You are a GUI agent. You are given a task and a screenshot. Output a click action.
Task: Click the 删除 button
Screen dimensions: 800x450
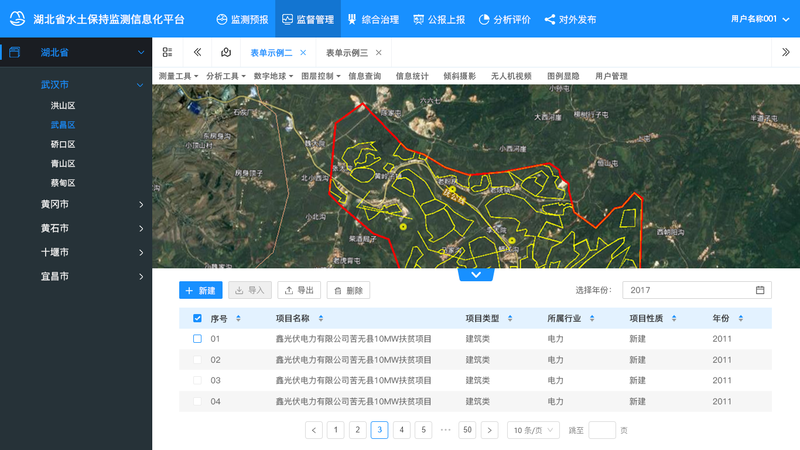348,290
